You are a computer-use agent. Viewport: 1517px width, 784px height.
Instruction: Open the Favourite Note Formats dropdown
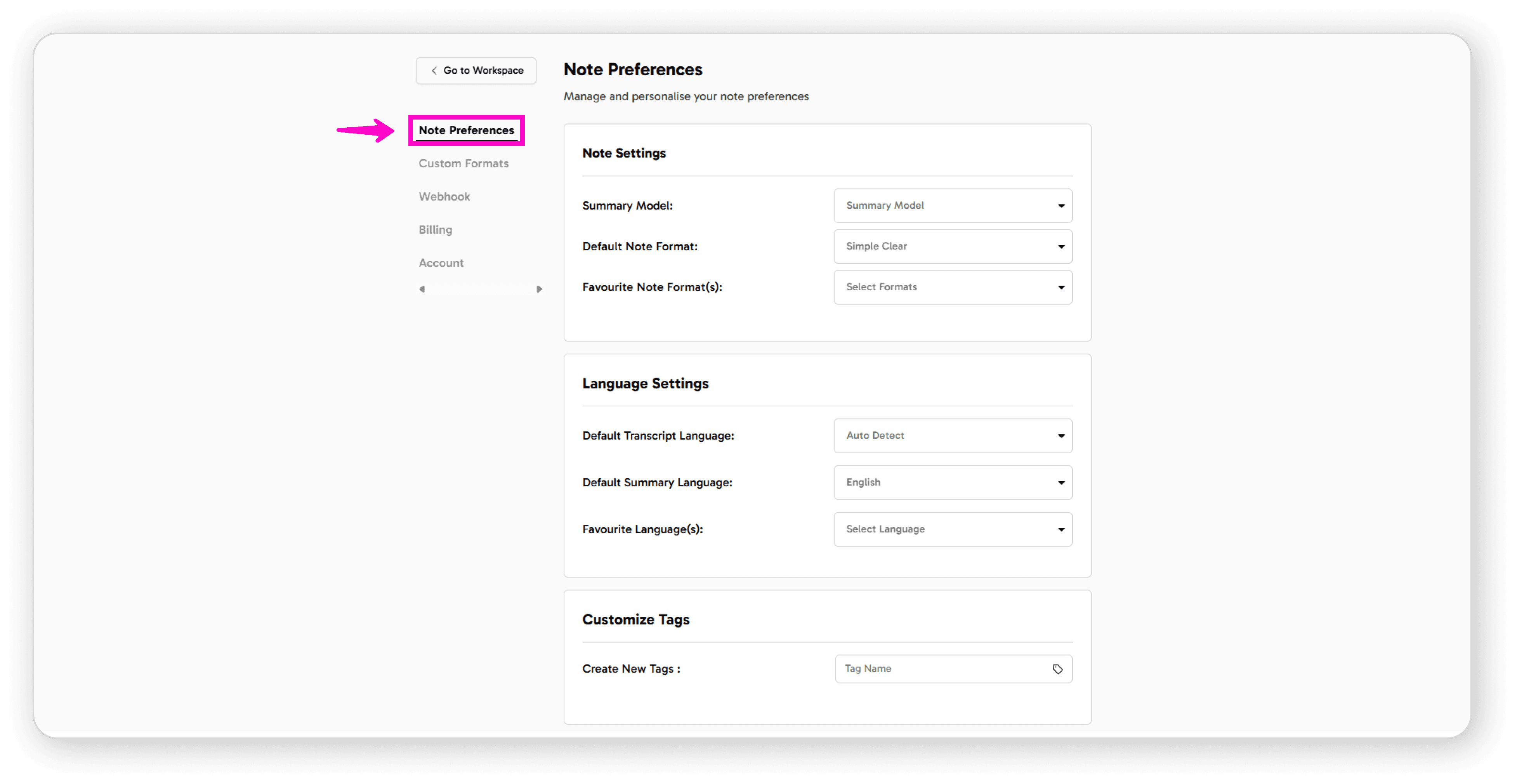(x=953, y=287)
